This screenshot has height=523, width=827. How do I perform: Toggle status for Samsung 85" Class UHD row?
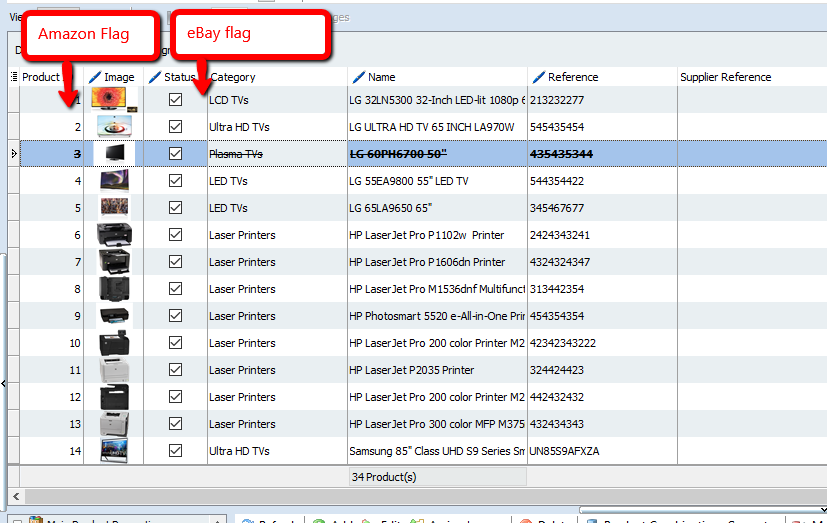tap(176, 451)
